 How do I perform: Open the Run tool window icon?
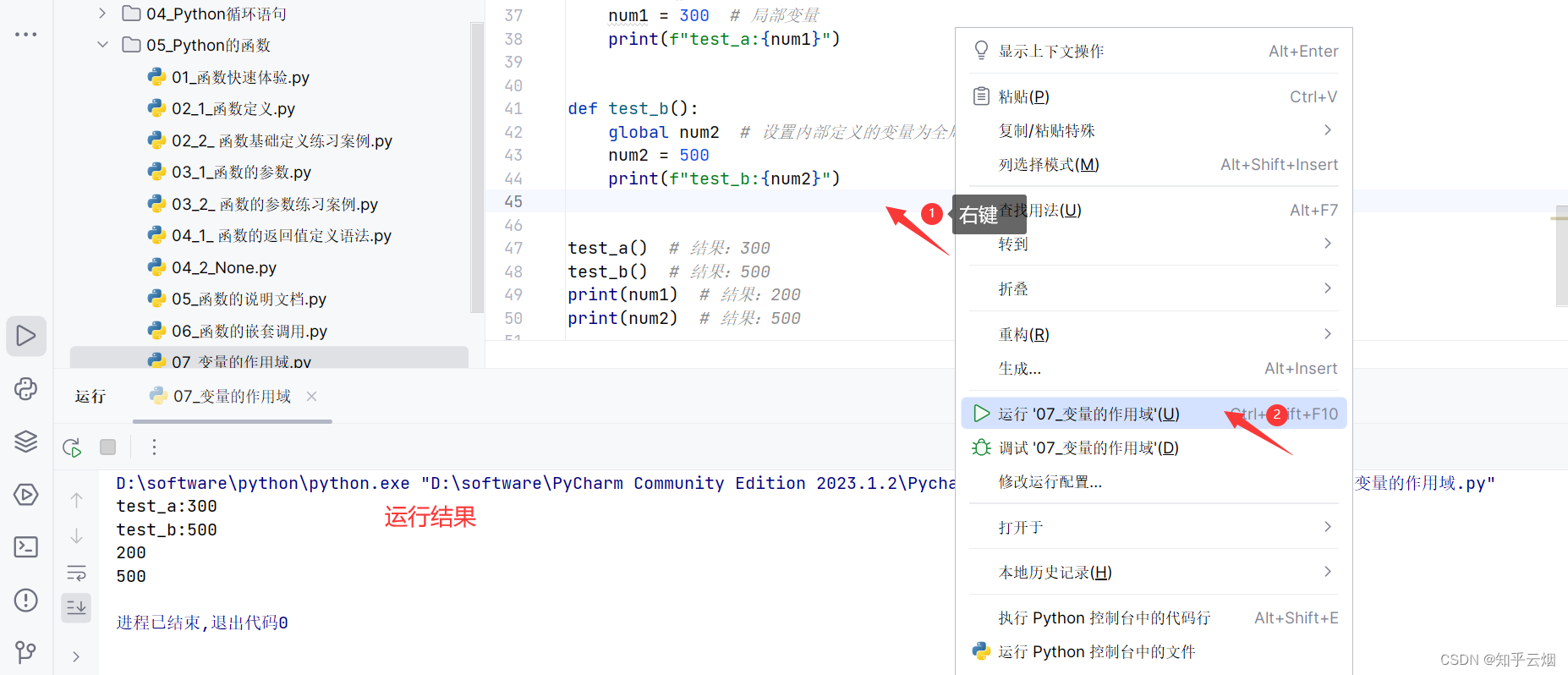[26, 336]
